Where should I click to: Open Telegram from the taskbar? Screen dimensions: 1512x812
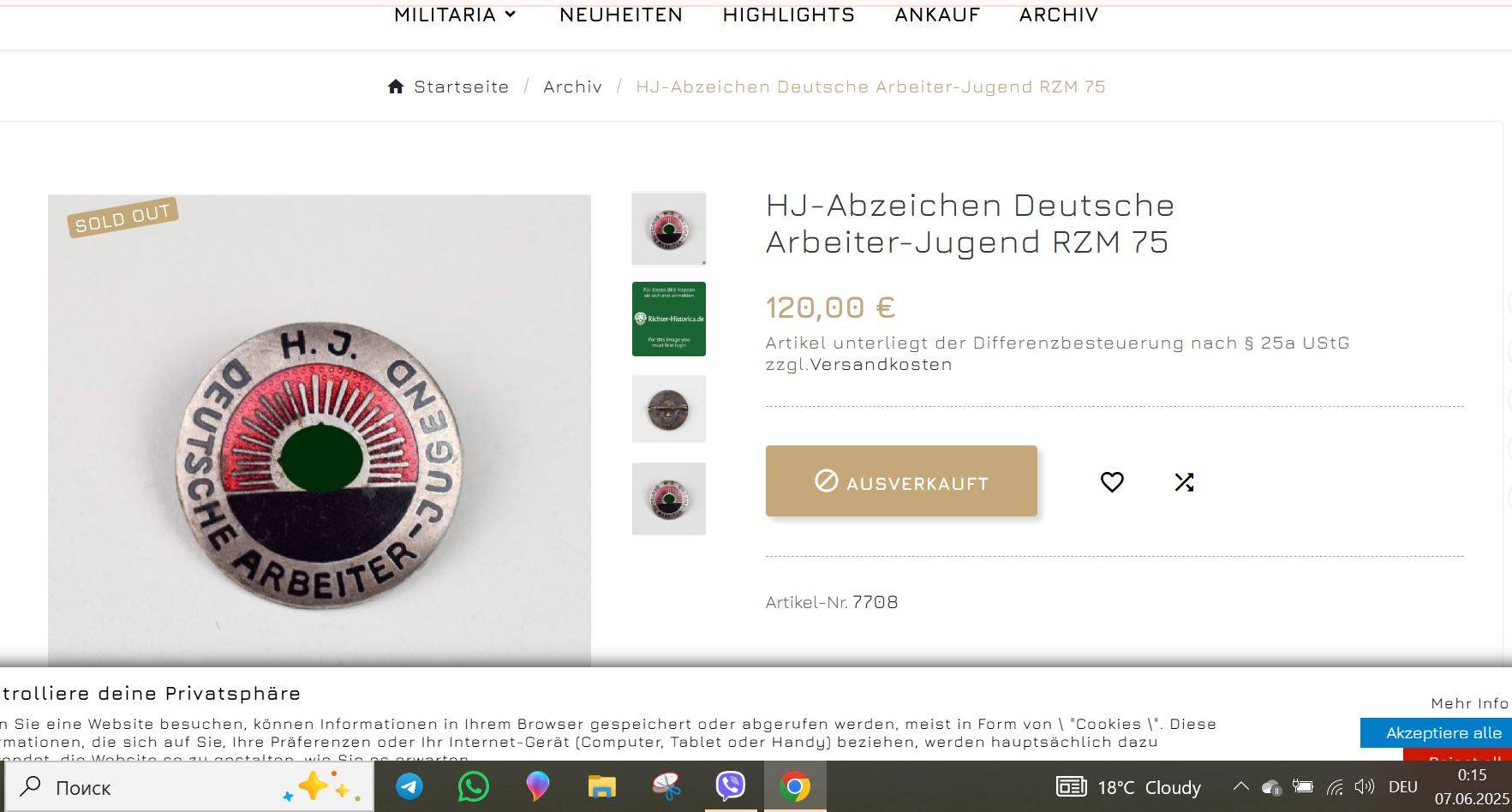(x=409, y=786)
